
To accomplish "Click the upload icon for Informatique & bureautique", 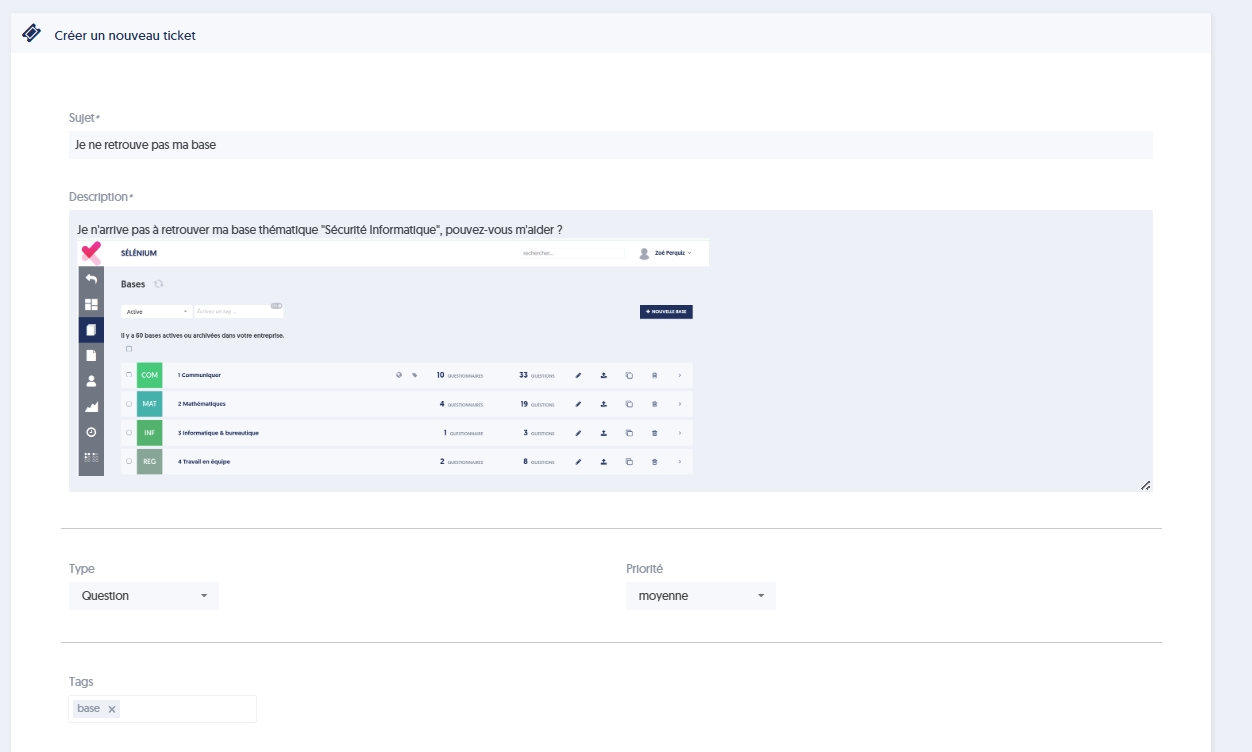I will pos(604,433).
